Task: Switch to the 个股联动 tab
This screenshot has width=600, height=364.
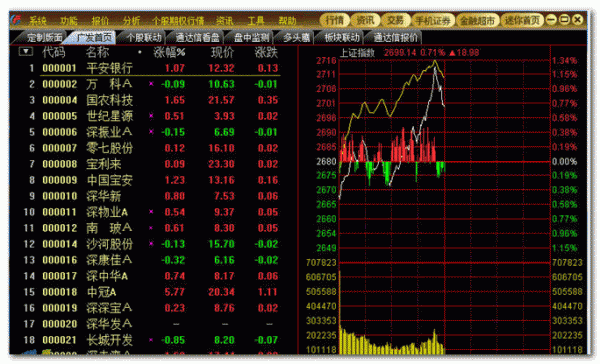Action: 143,38
